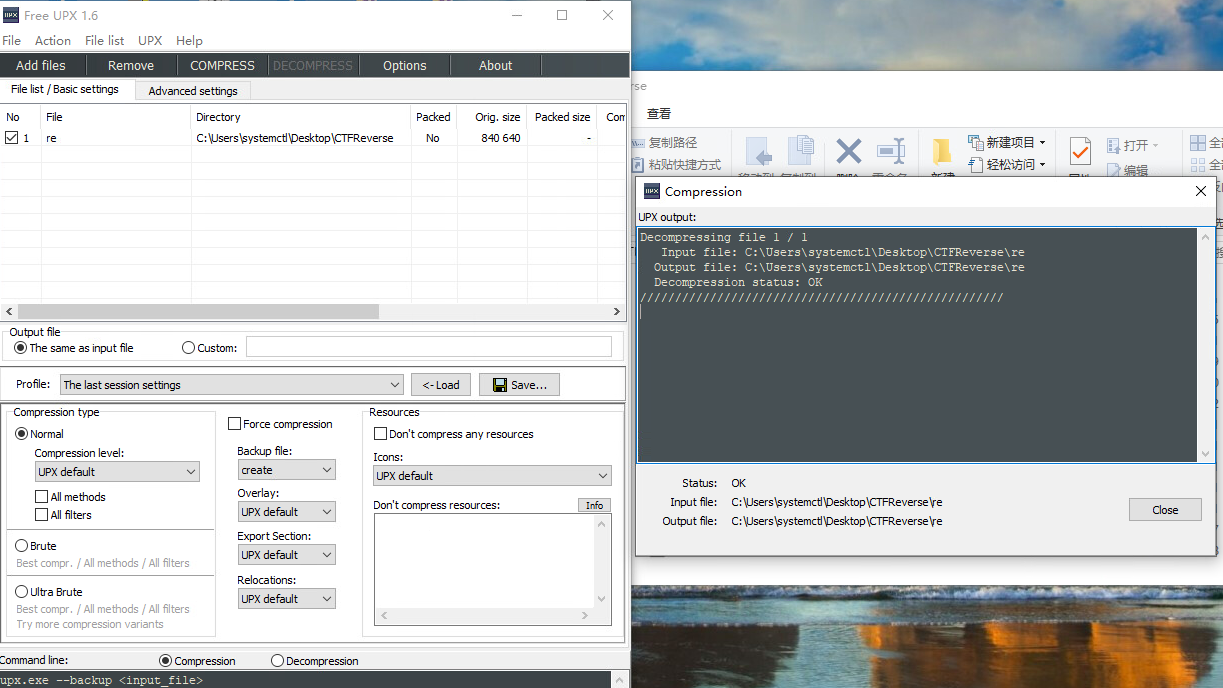Open the File list menu

tap(105, 41)
